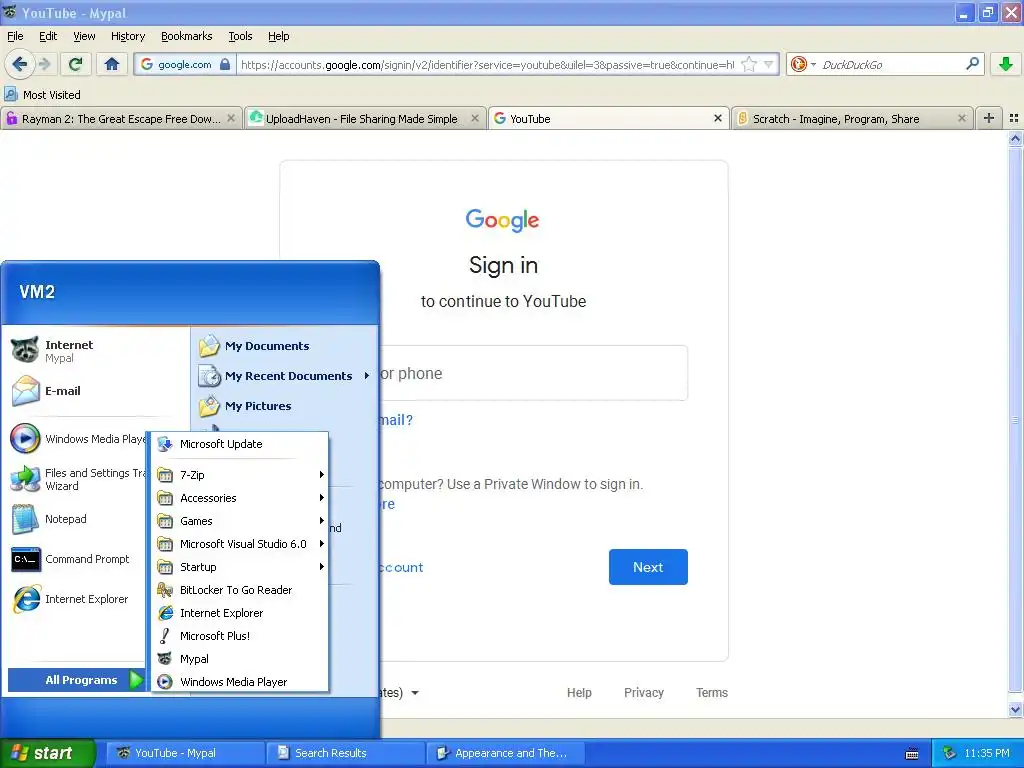The image size is (1024, 768).
Task: Open the Privacy link in footer
Action: [x=644, y=692]
